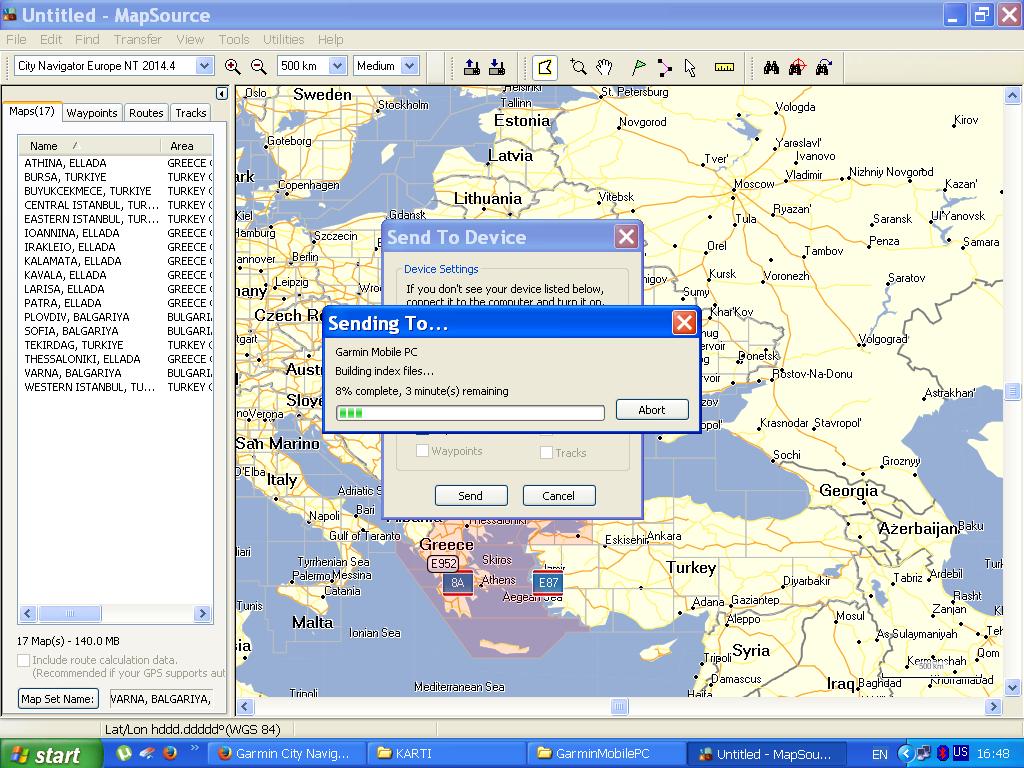The width and height of the screenshot is (1024, 768).
Task: Click the transfer progress bar
Action: coord(470,412)
